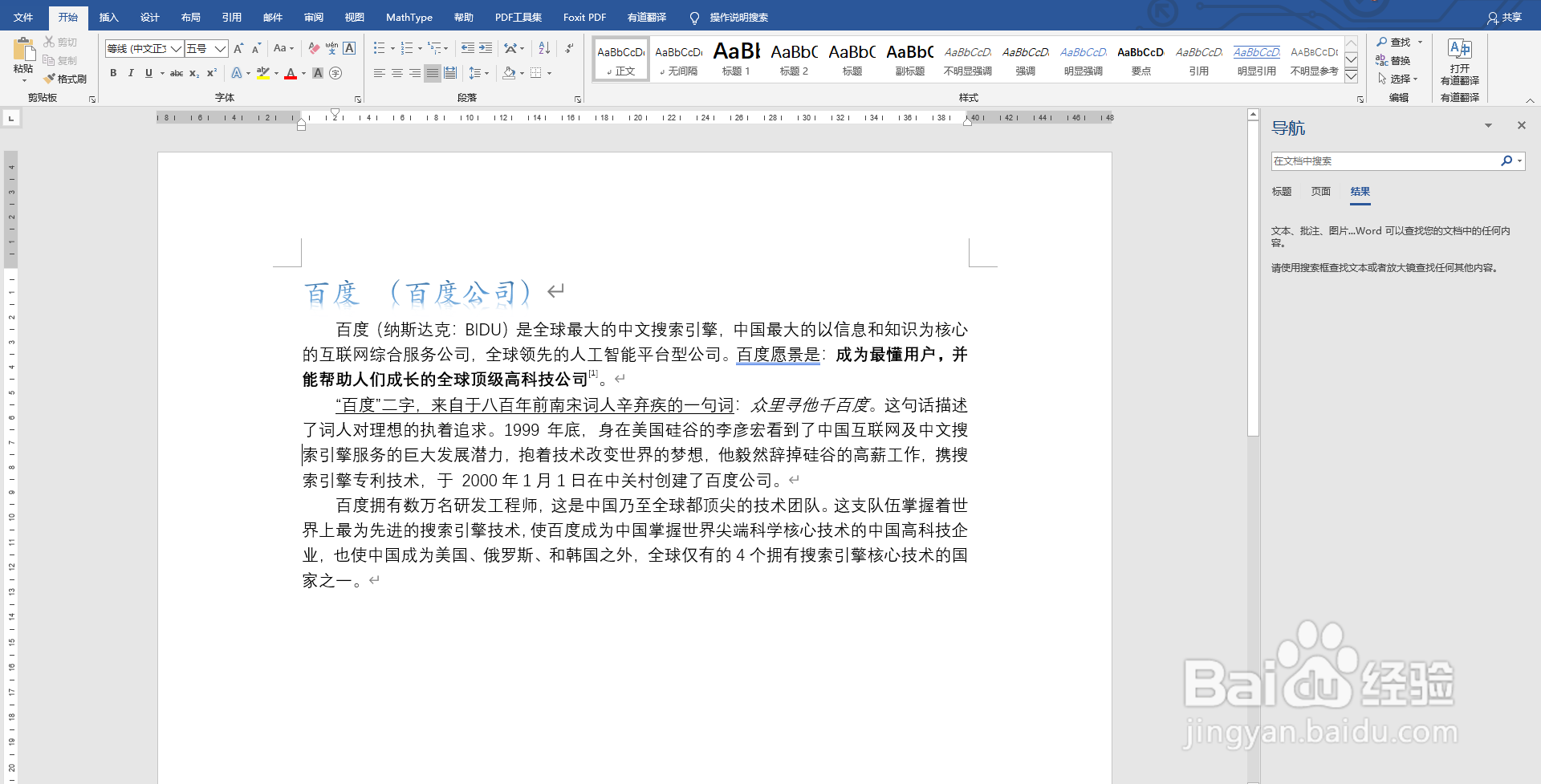Sort text with A-Z sort icon
The width and height of the screenshot is (1541, 784).
[x=544, y=49]
